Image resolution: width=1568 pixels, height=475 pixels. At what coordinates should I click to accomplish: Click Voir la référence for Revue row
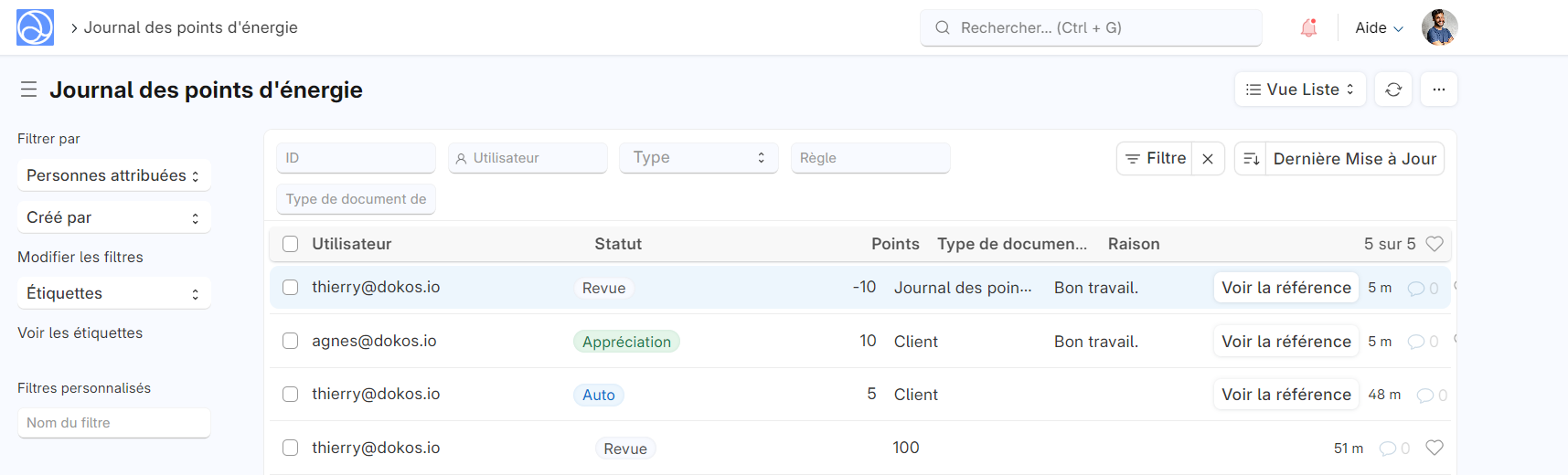tap(1286, 288)
